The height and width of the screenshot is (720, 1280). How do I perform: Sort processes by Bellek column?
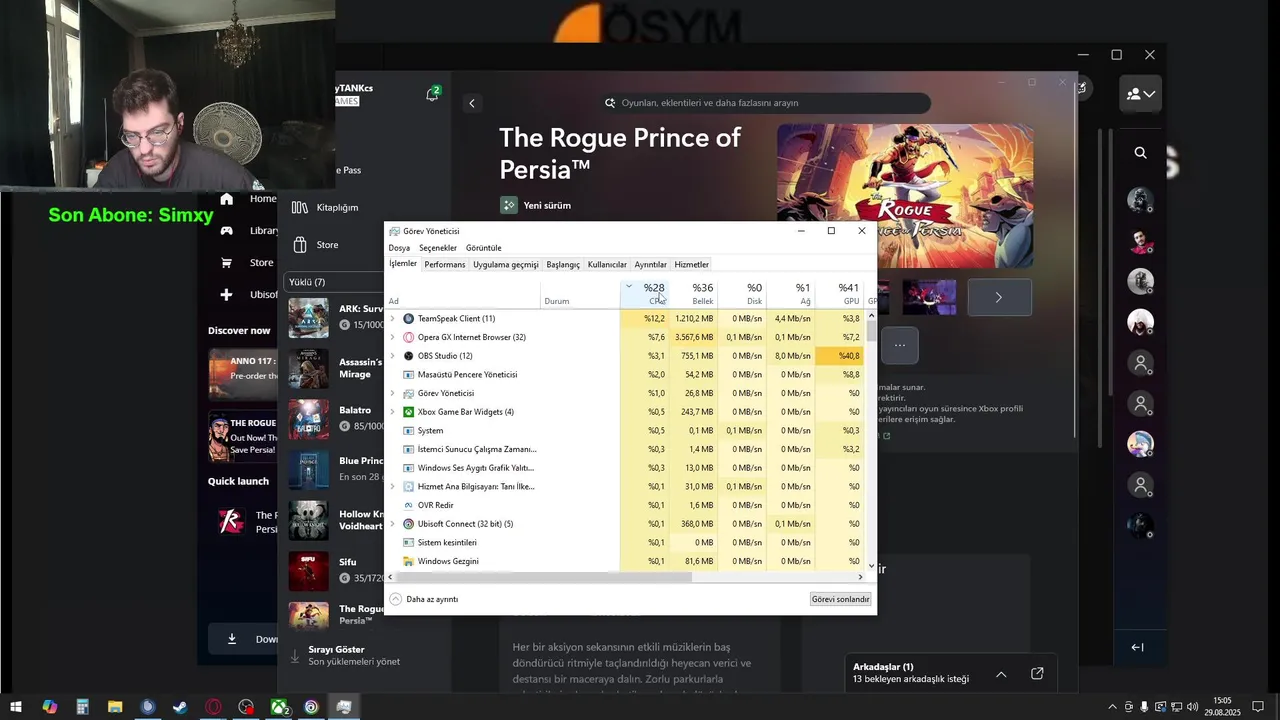(x=692, y=293)
